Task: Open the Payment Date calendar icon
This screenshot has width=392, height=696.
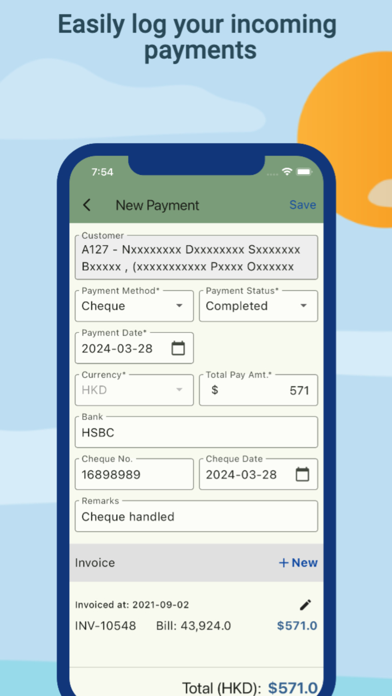Action: tap(178, 348)
